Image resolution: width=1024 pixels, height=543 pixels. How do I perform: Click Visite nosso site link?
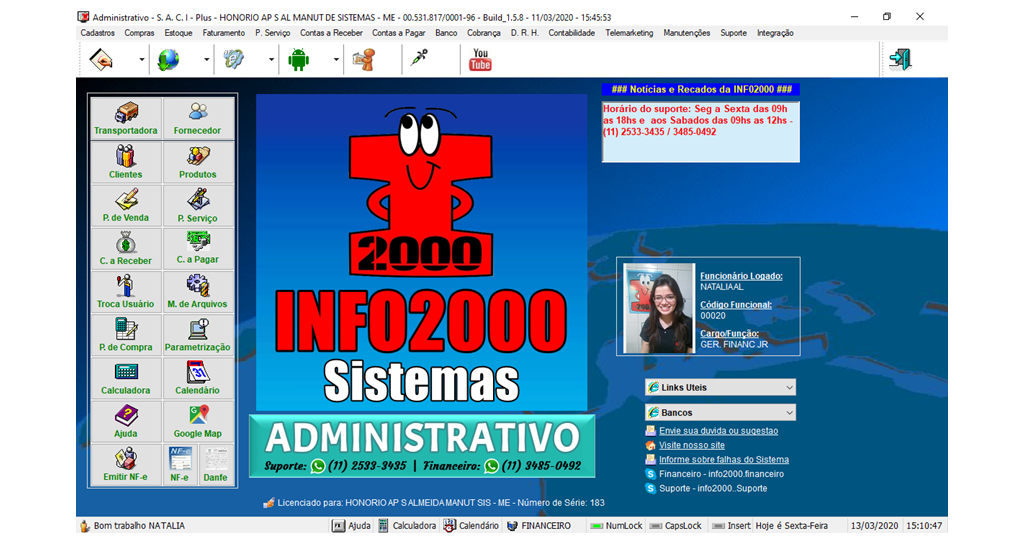click(x=692, y=445)
